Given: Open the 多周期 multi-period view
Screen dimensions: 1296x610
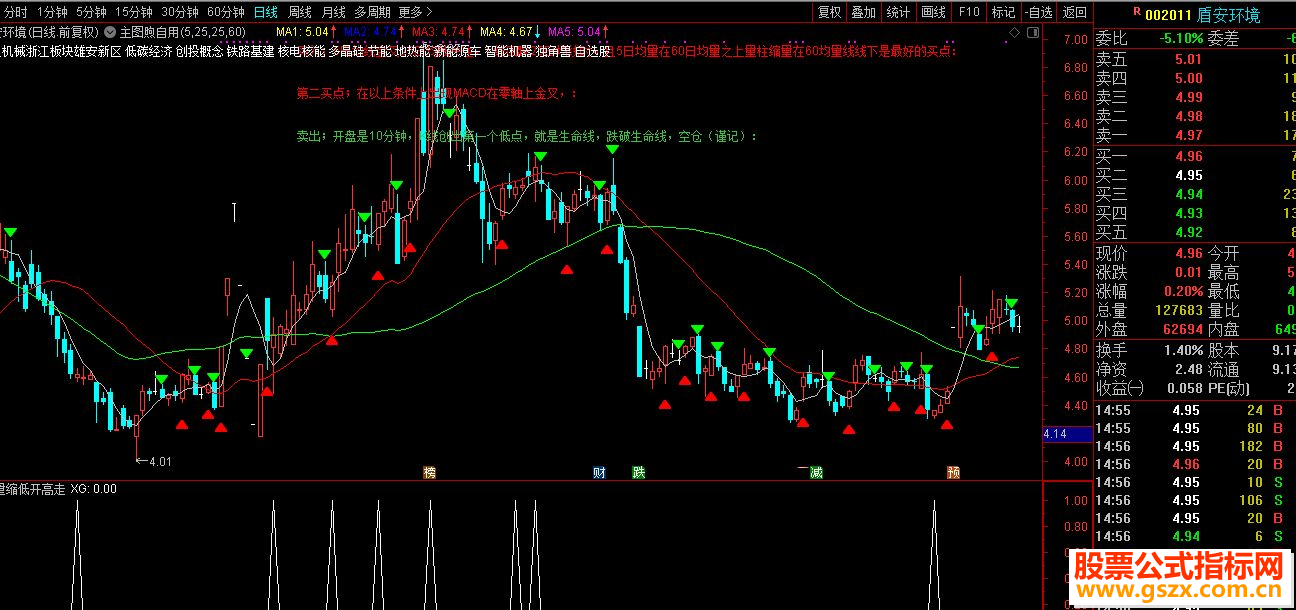Looking at the screenshot, I should coord(372,12).
